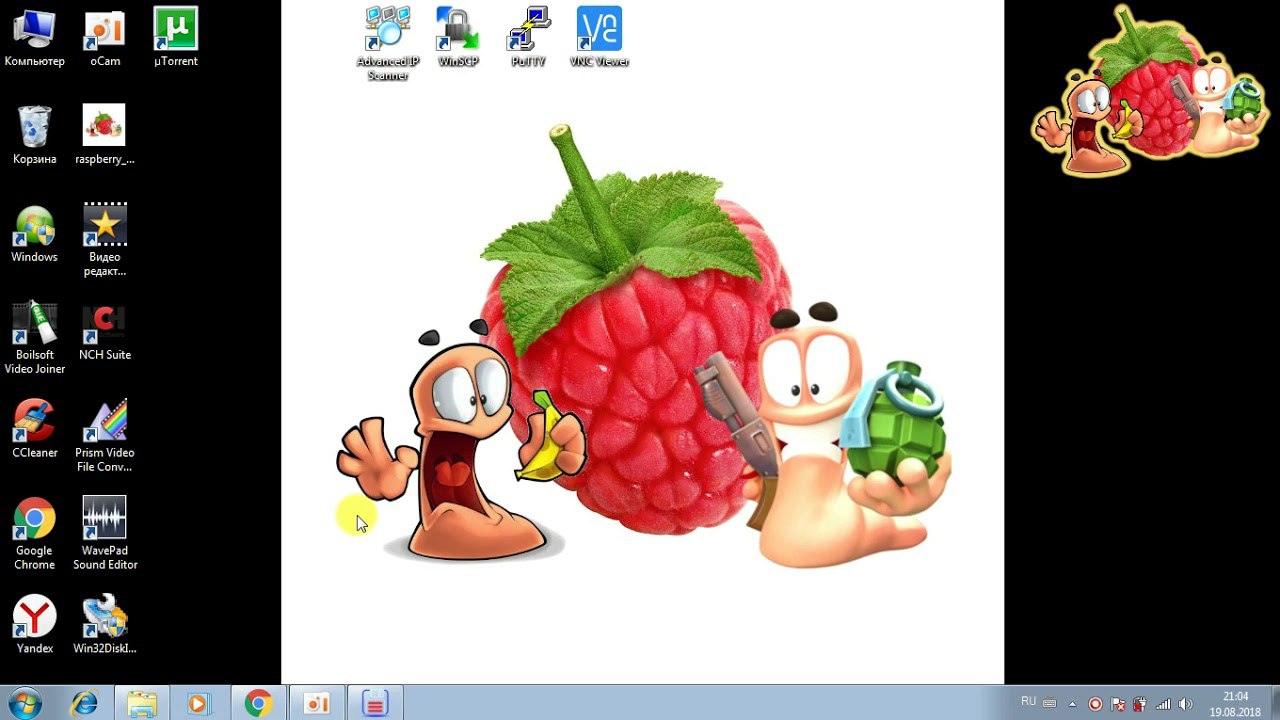
Task: Open the Action Center flag icon
Action: pos(1118,704)
